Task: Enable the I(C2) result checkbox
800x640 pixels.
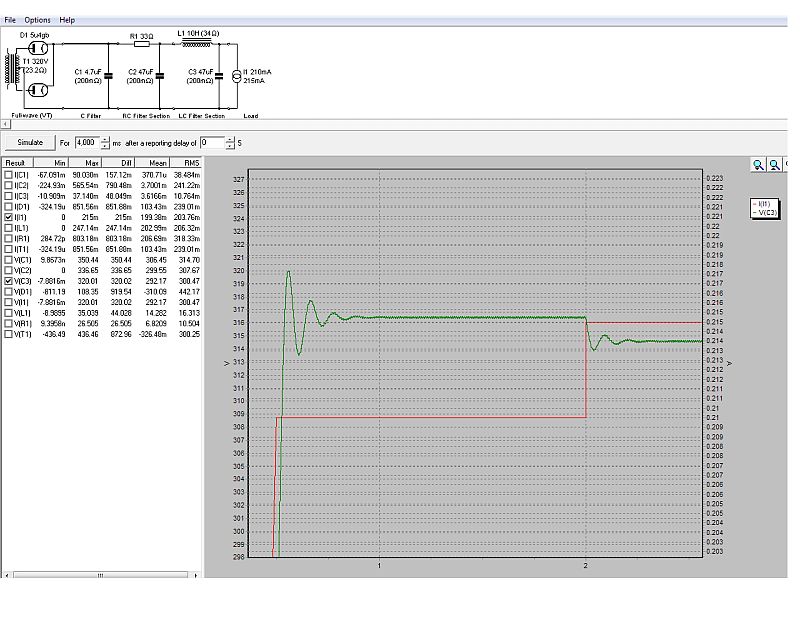Action: (8, 185)
